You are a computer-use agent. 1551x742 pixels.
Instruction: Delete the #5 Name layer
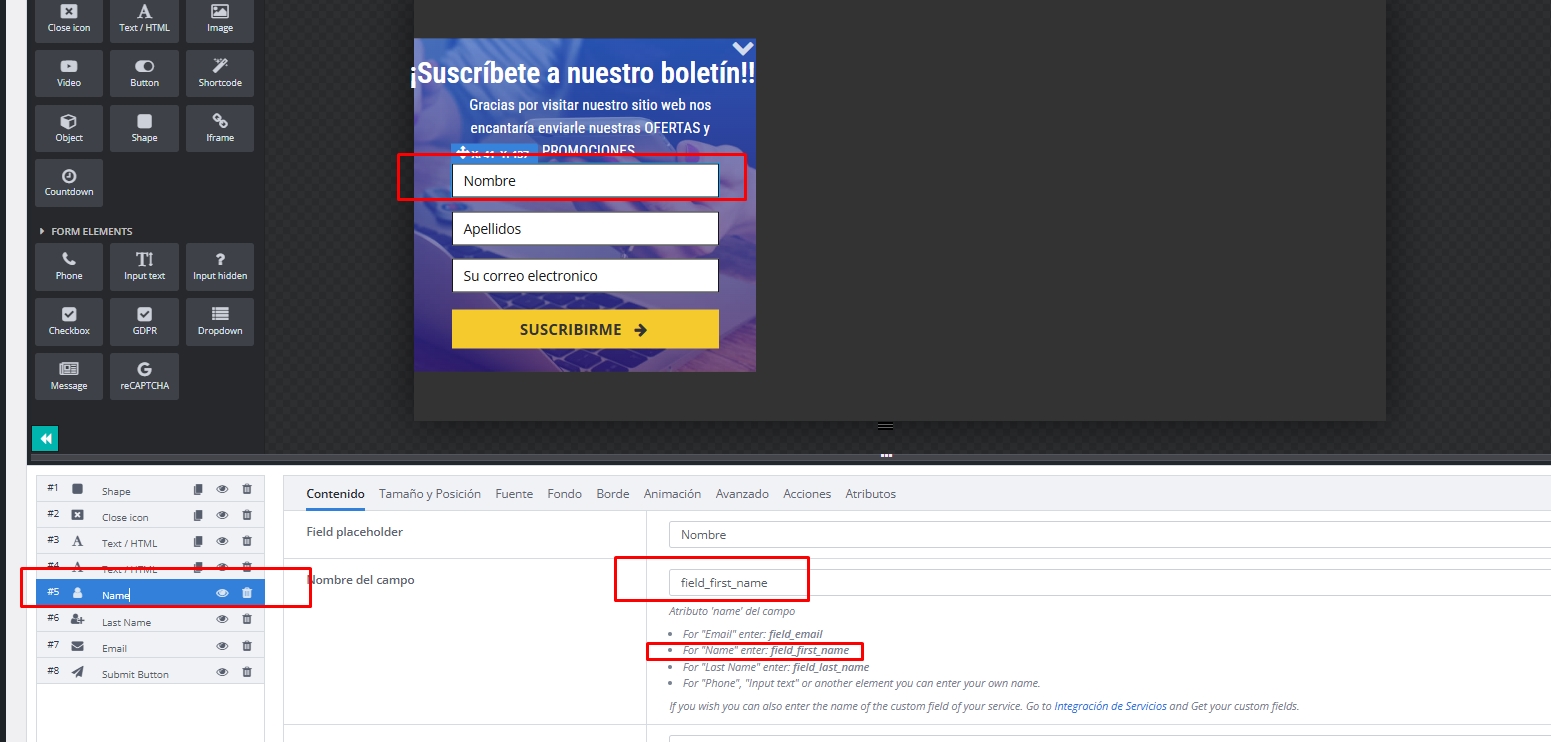[x=247, y=593]
